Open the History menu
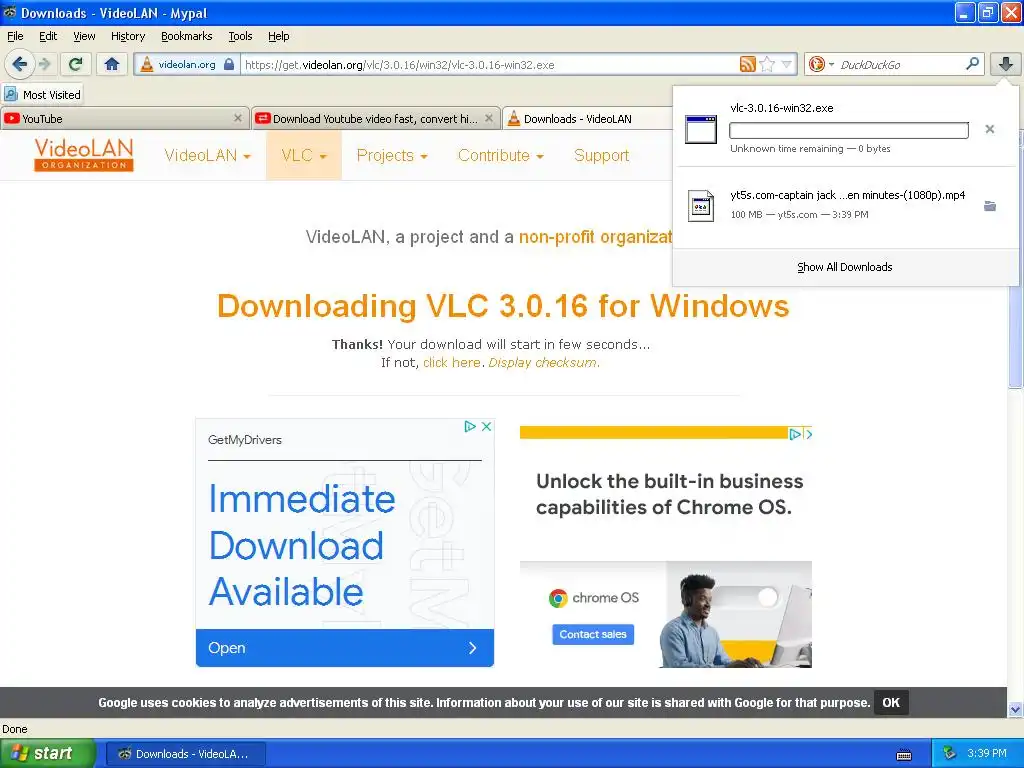This screenshot has height=768, width=1024. point(127,36)
